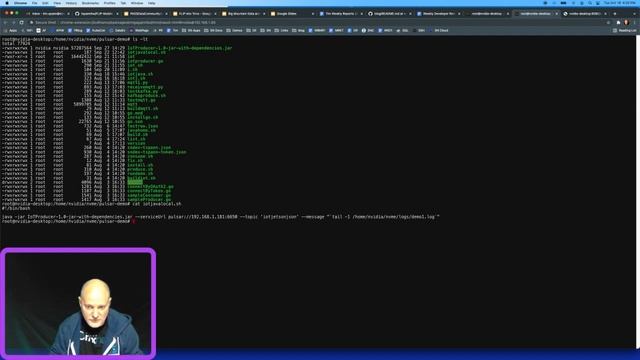Open the PulseCon bookmark

coord(96,30)
